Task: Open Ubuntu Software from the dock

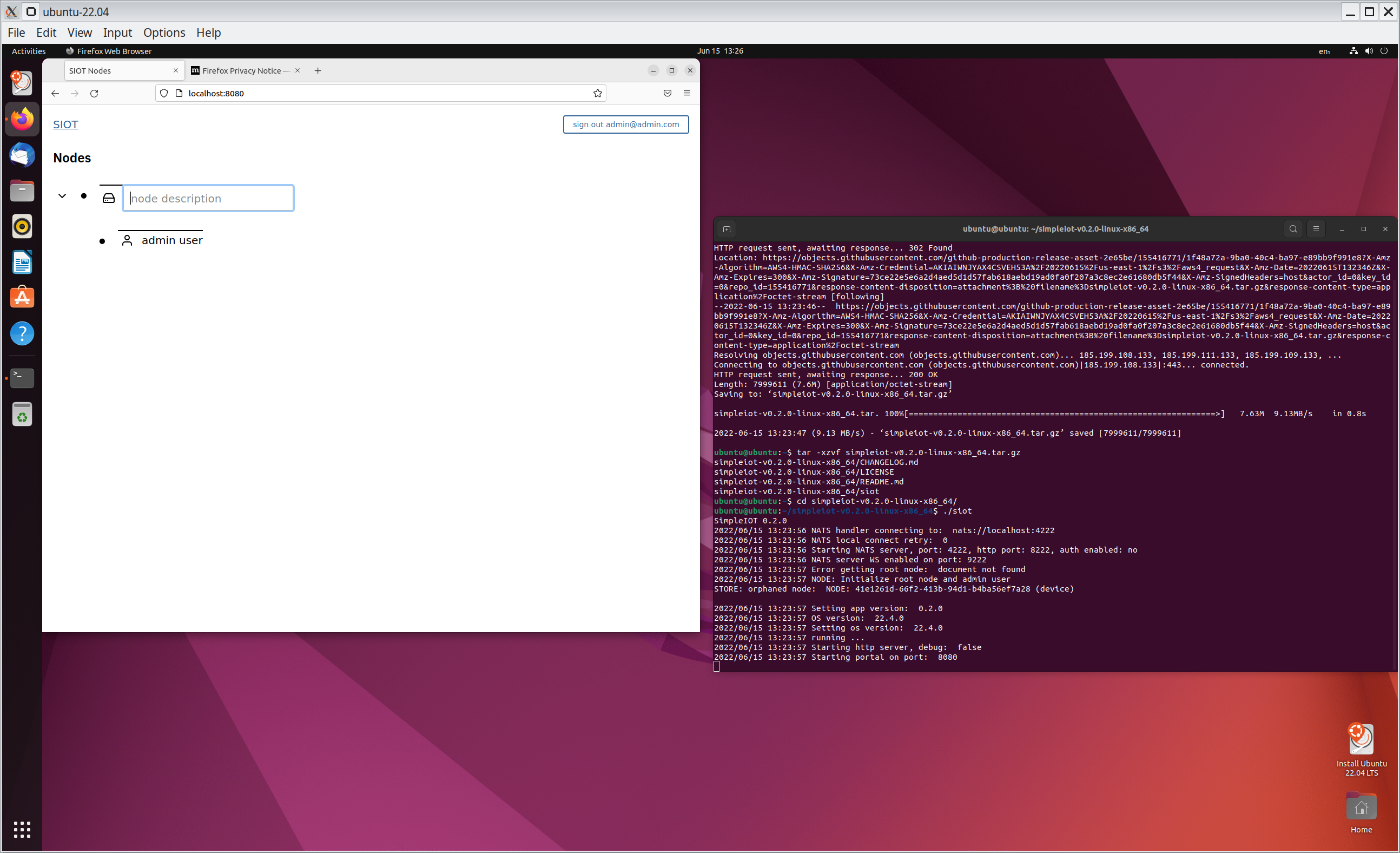Action: (x=22, y=297)
